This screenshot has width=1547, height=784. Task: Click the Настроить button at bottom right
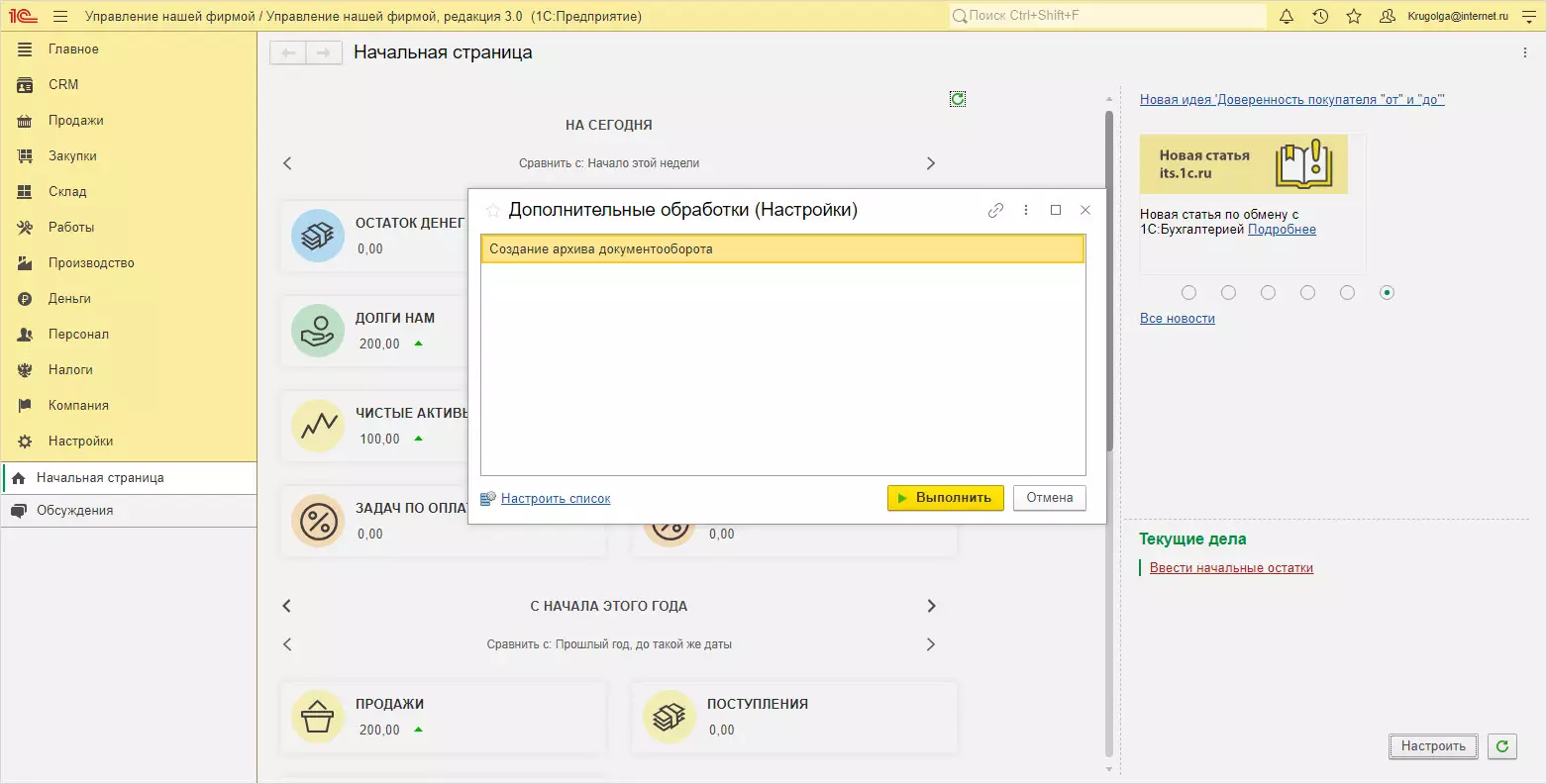(1433, 746)
